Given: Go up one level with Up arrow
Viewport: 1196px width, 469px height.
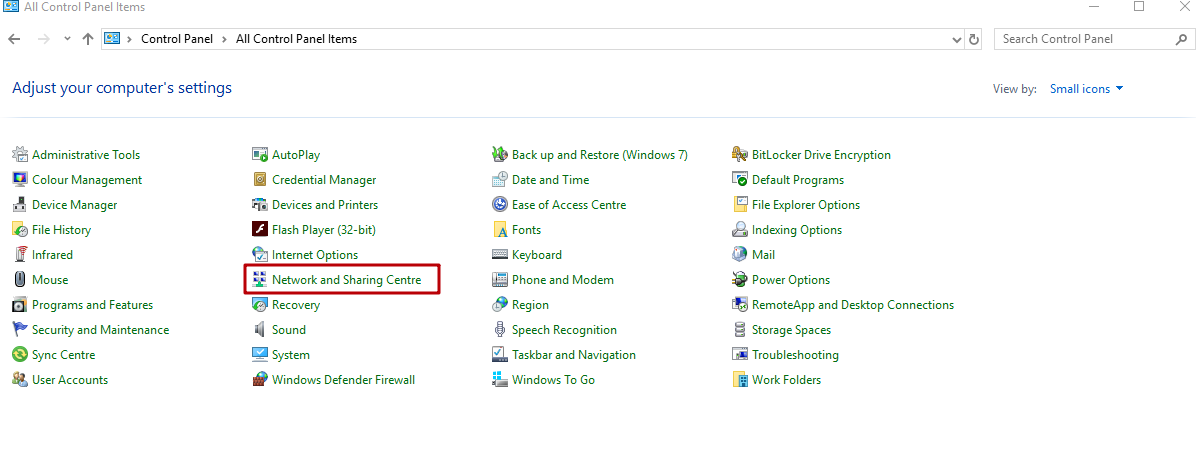Looking at the screenshot, I should coord(88,39).
